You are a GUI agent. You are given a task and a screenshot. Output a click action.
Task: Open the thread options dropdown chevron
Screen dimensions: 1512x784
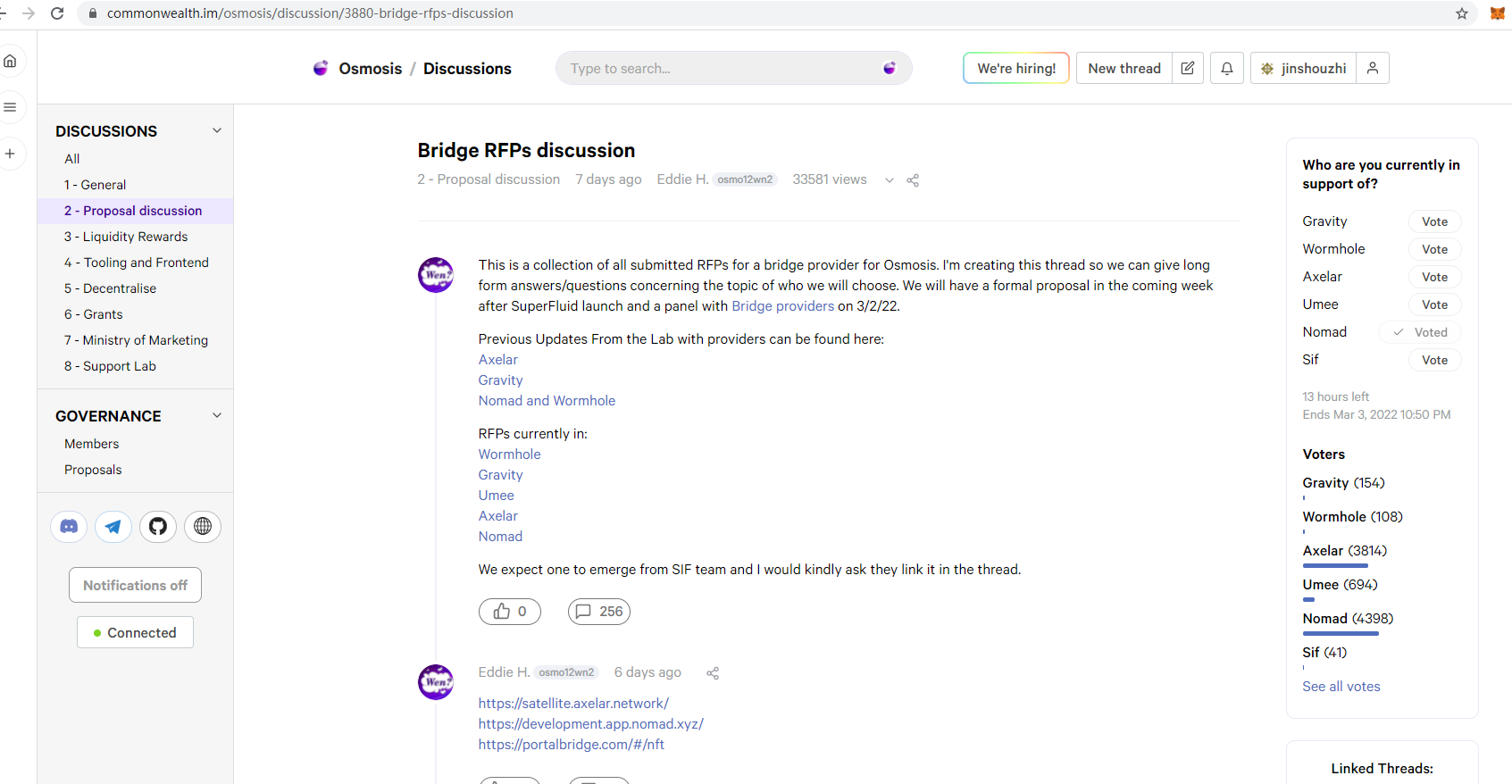(x=889, y=180)
